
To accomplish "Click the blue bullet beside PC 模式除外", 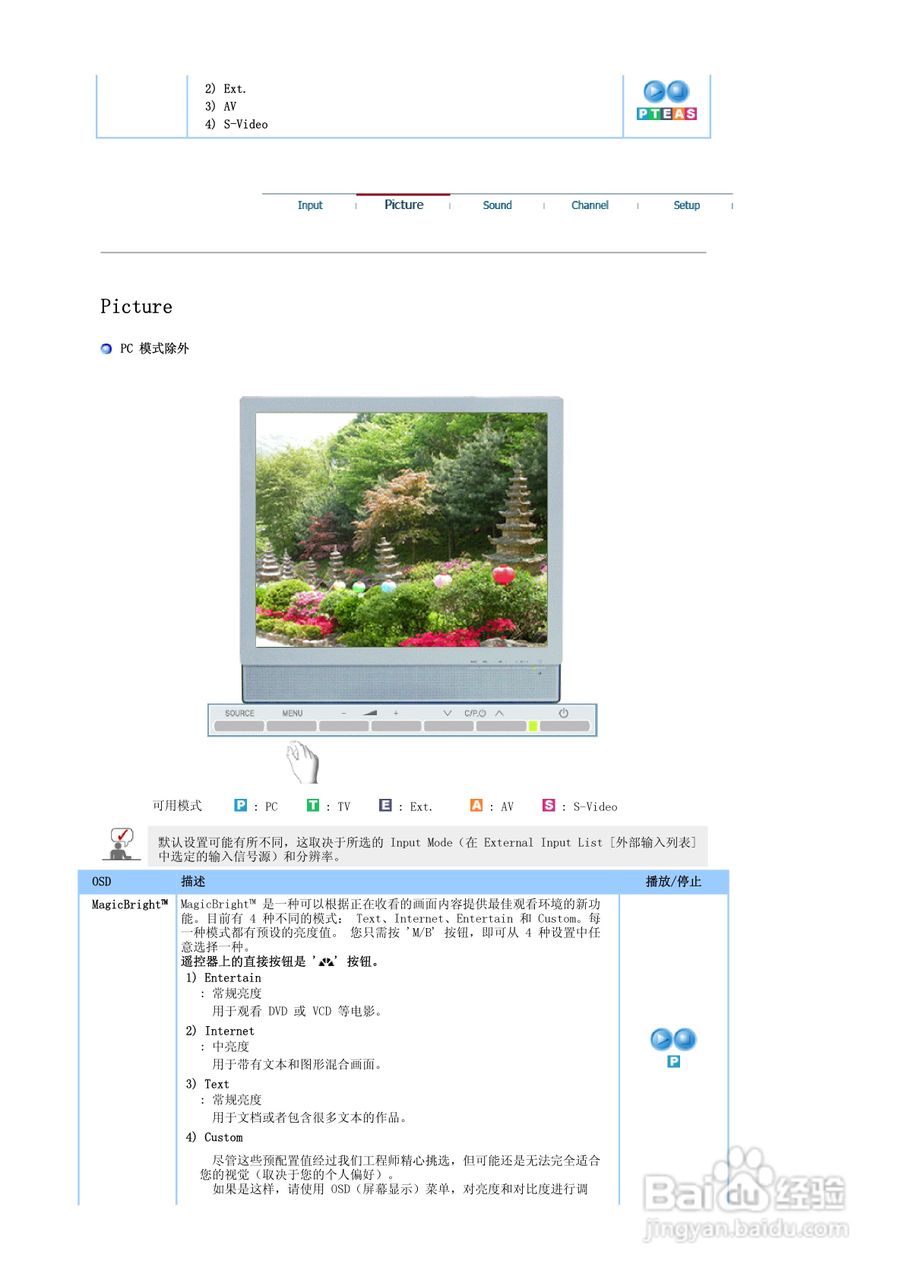I will click(x=106, y=349).
